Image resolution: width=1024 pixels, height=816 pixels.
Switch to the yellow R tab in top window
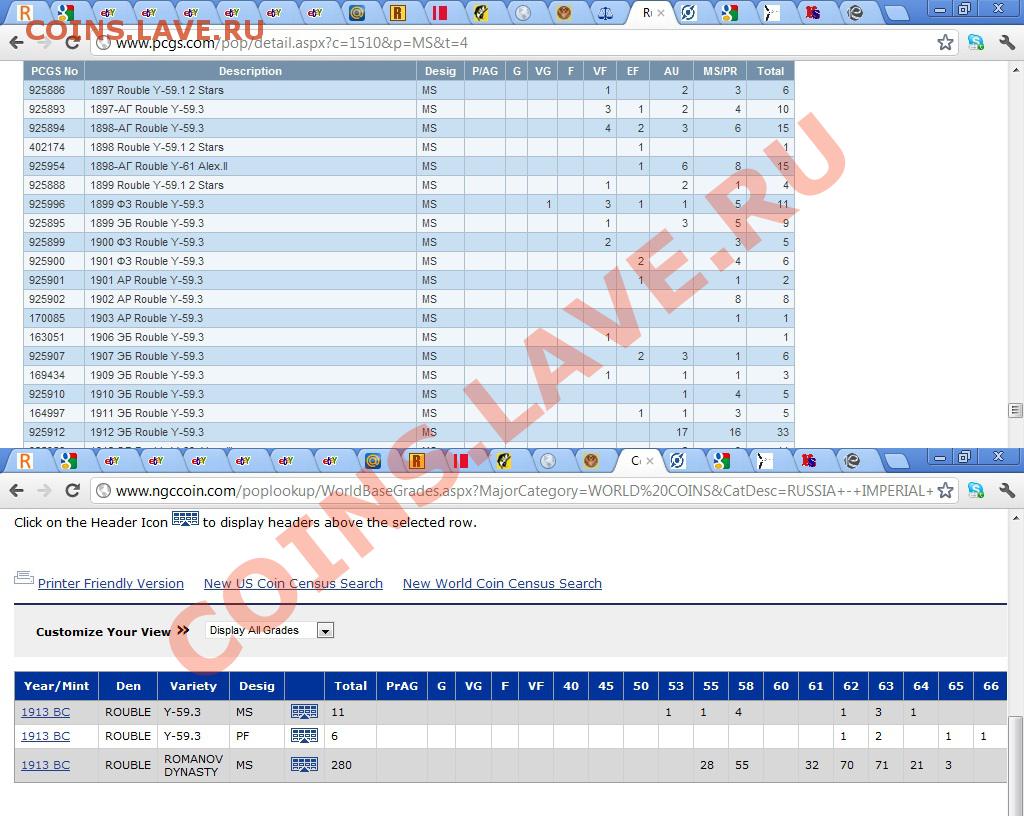click(398, 13)
